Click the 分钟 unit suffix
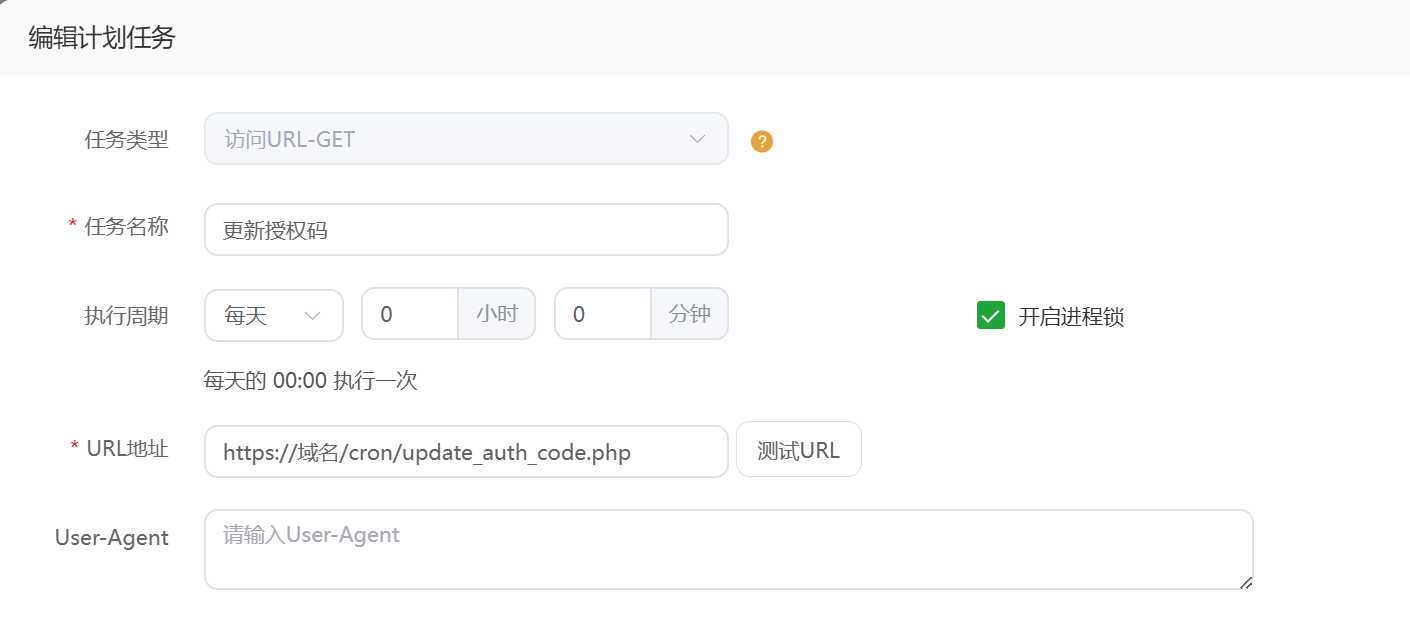This screenshot has width=1410, height=633. [x=690, y=315]
